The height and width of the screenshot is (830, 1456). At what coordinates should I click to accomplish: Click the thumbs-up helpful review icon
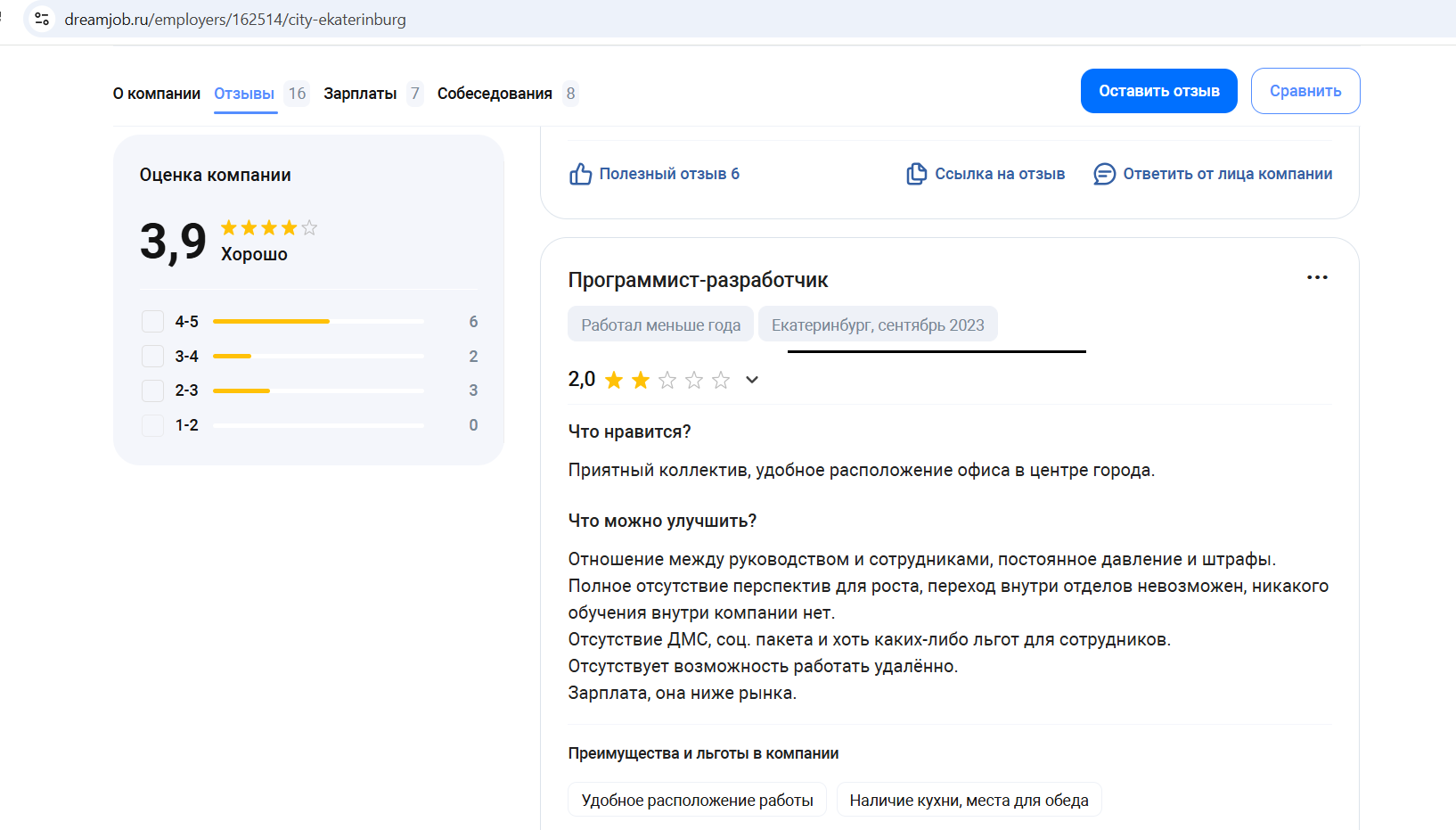580,174
